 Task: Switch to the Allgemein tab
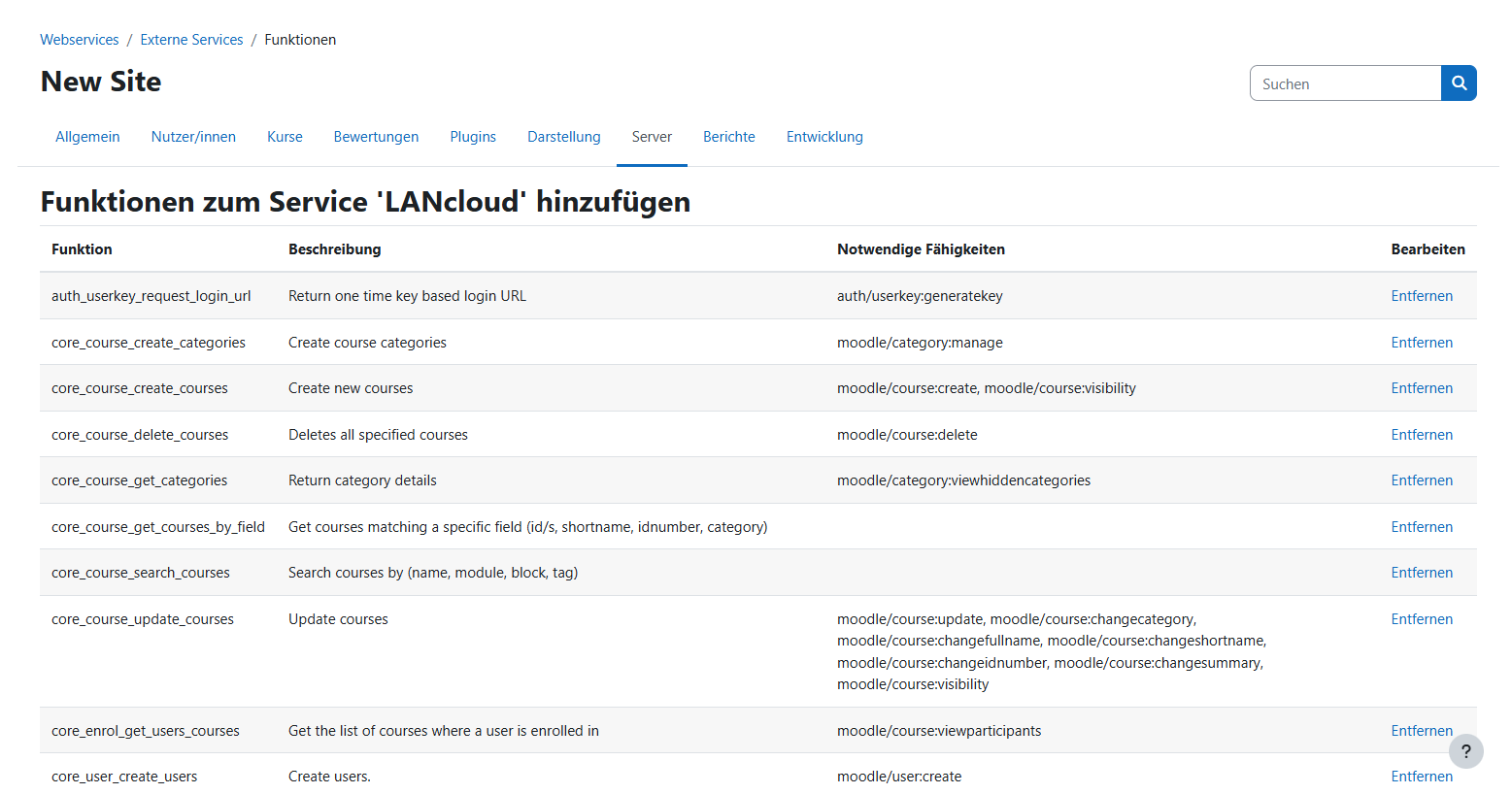(x=87, y=137)
